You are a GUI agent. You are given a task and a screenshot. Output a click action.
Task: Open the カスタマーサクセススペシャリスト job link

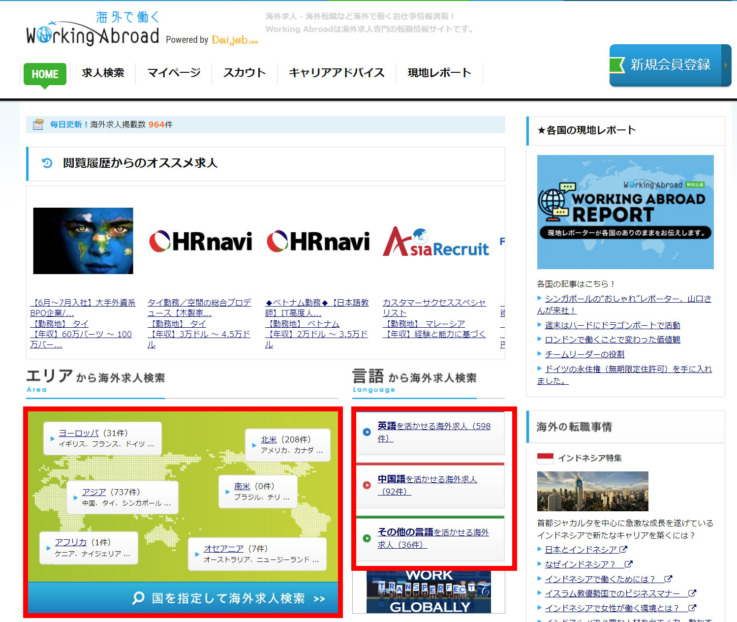[x=434, y=307]
